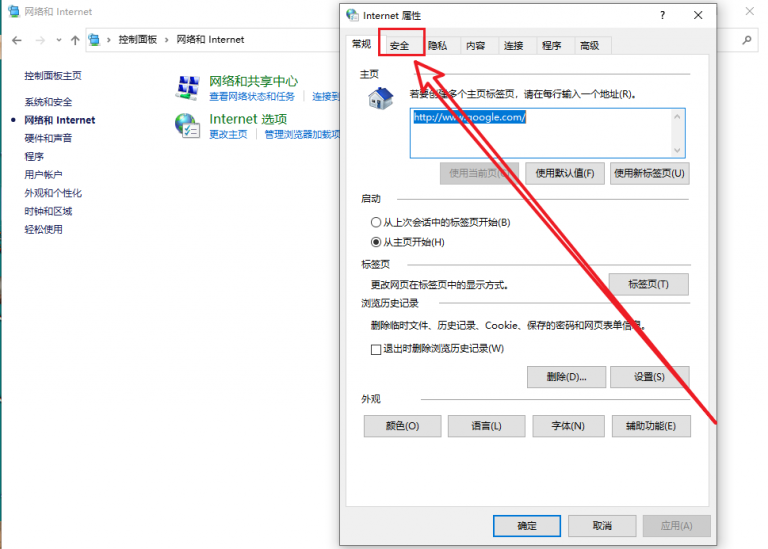Click the 应用(A) button
Image resolution: width=768 pixels, height=549 pixels.
point(676,525)
